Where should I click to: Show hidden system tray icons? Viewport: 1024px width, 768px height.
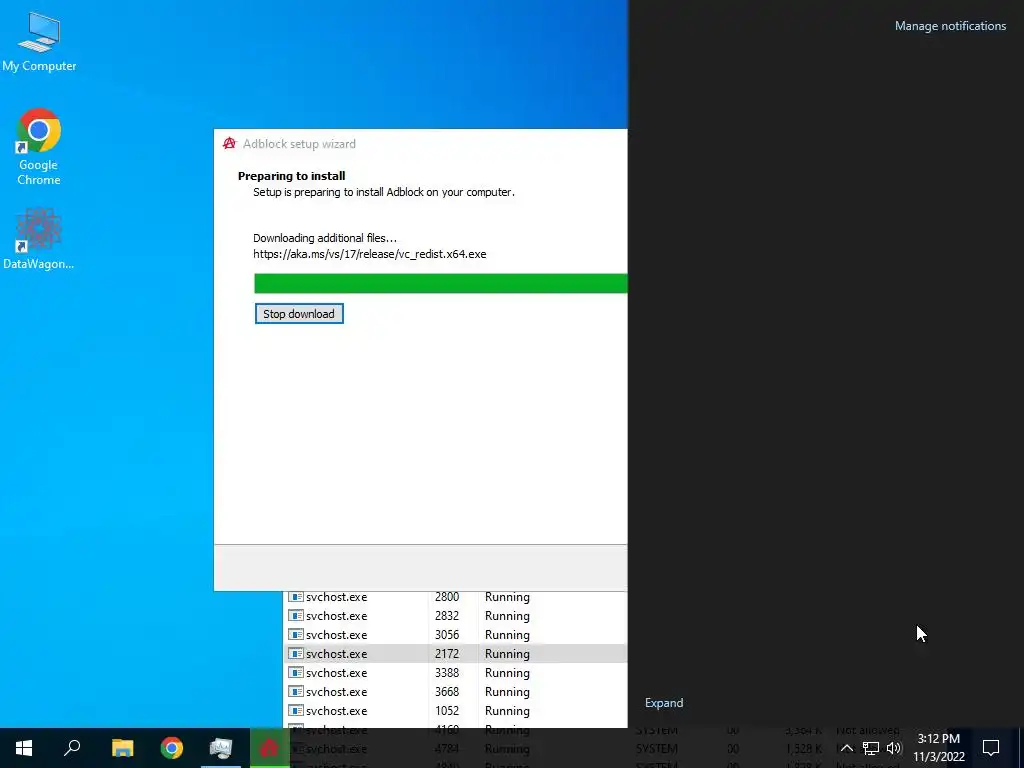point(846,748)
